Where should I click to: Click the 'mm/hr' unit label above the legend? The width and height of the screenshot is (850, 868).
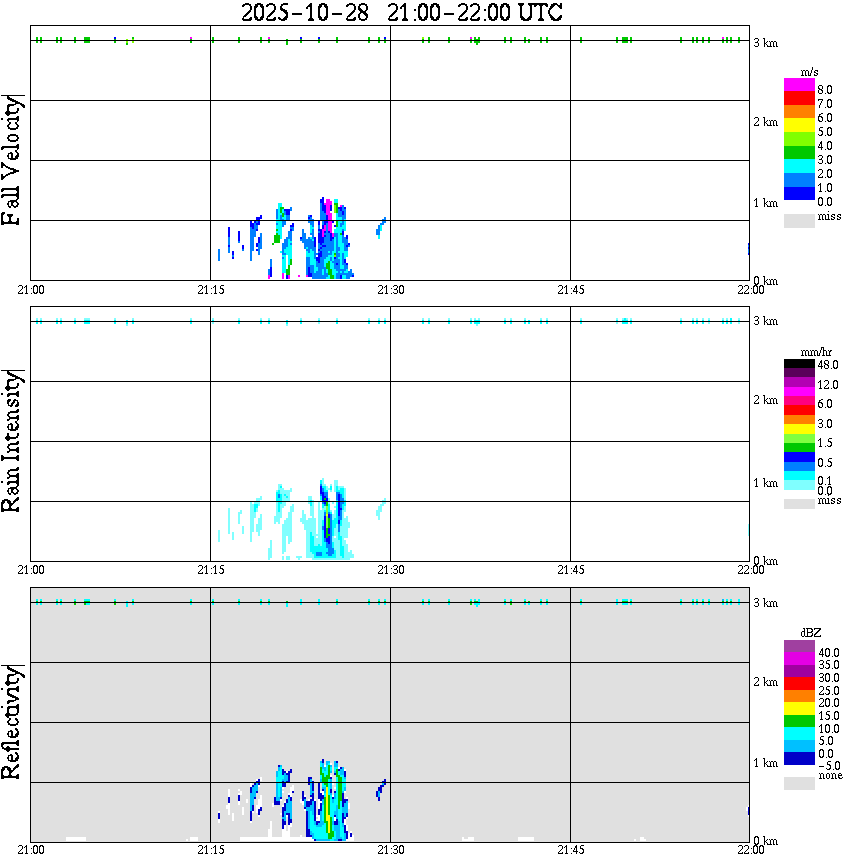(816, 352)
